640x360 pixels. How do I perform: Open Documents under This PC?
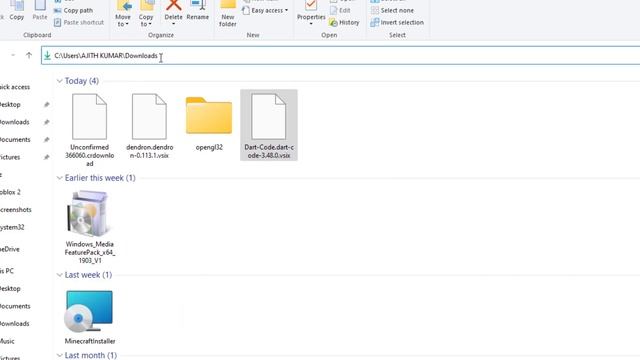[15, 306]
